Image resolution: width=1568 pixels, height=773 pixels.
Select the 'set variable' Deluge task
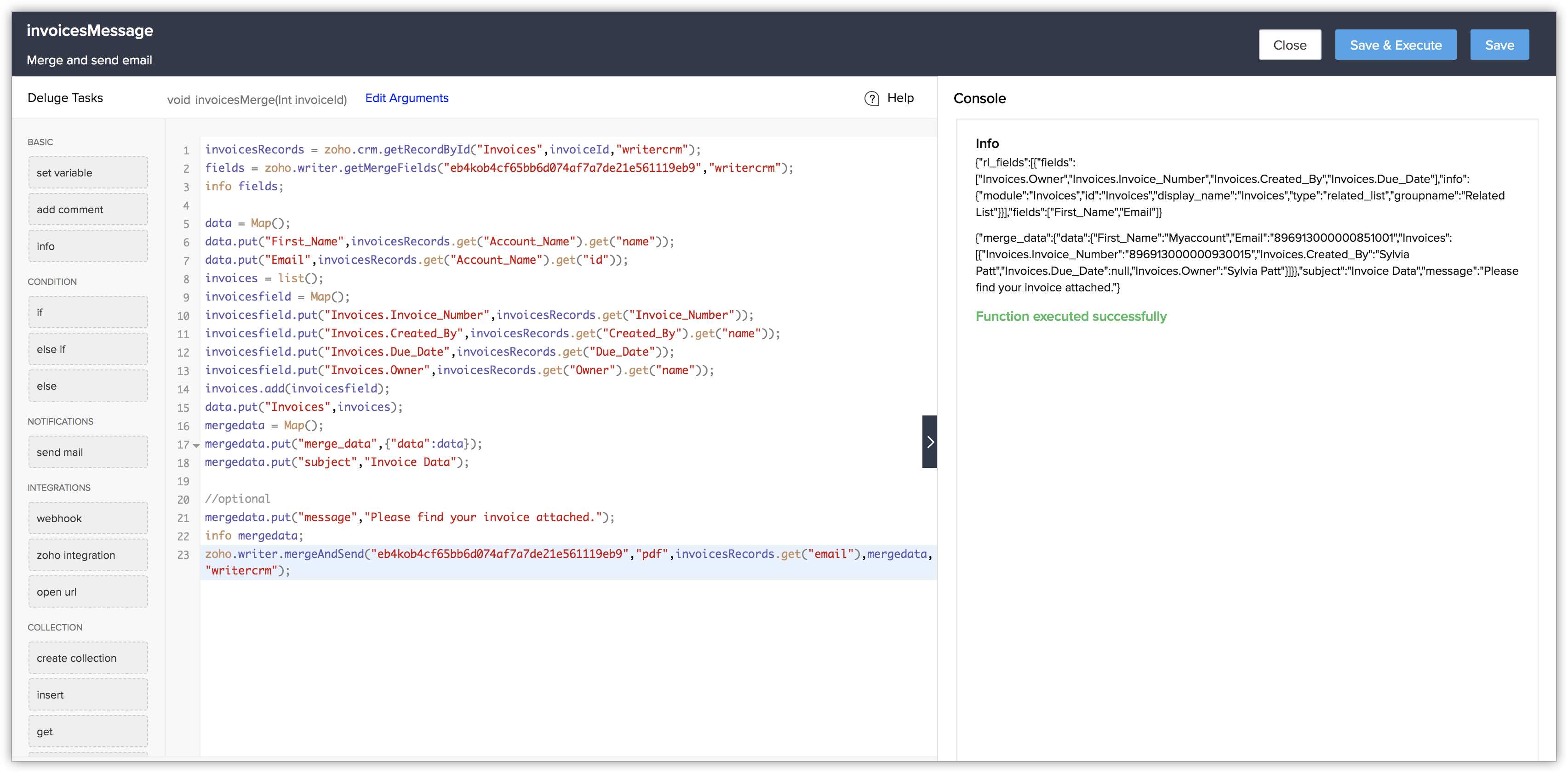point(88,173)
